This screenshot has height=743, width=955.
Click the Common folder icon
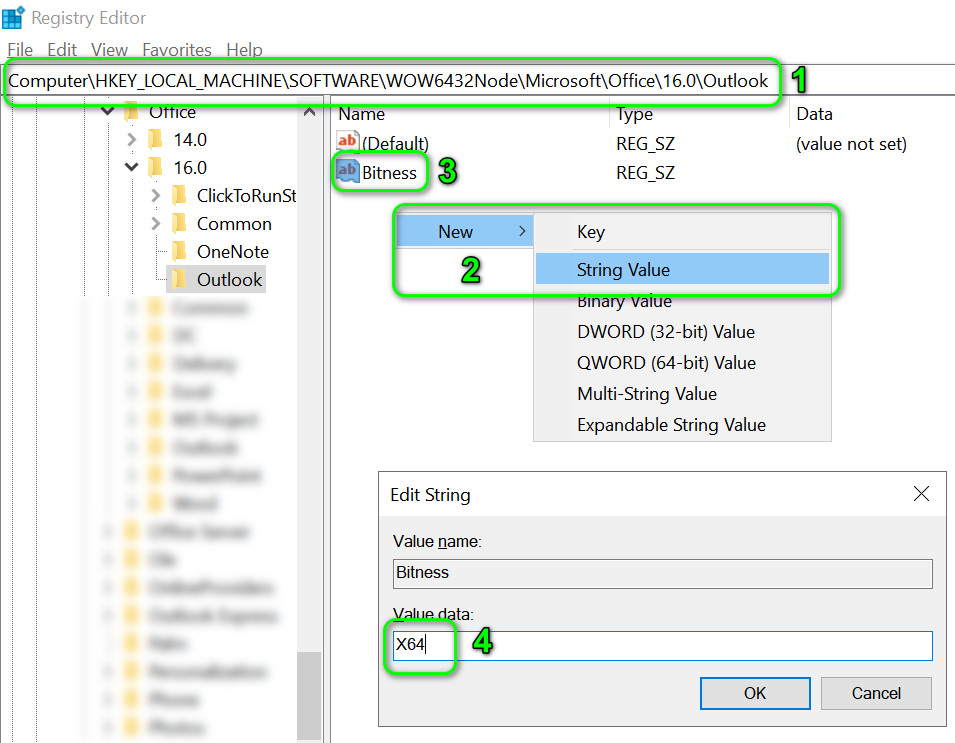point(180,223)
